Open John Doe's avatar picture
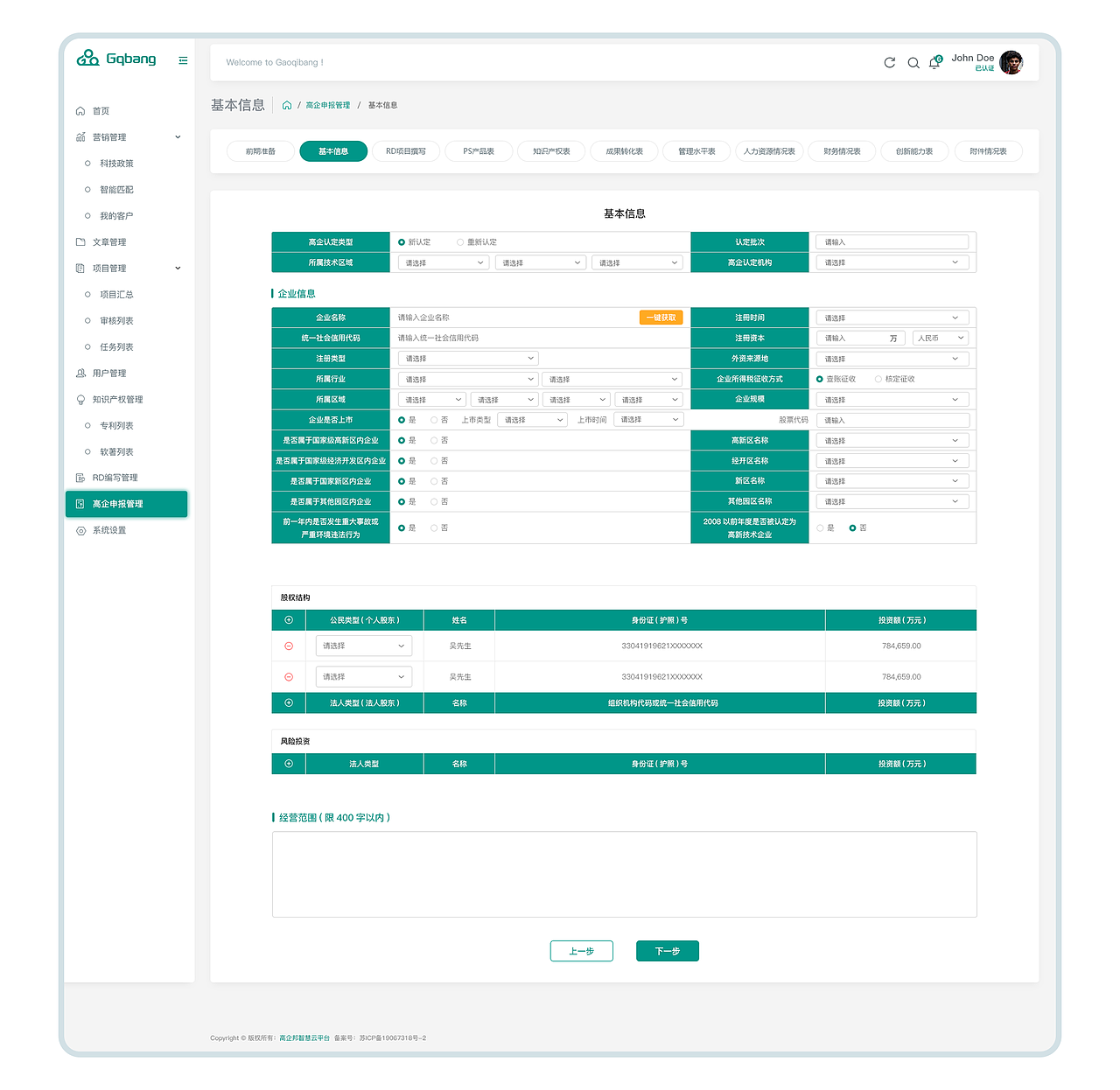The image size is (1120, 1090). 1011,63
